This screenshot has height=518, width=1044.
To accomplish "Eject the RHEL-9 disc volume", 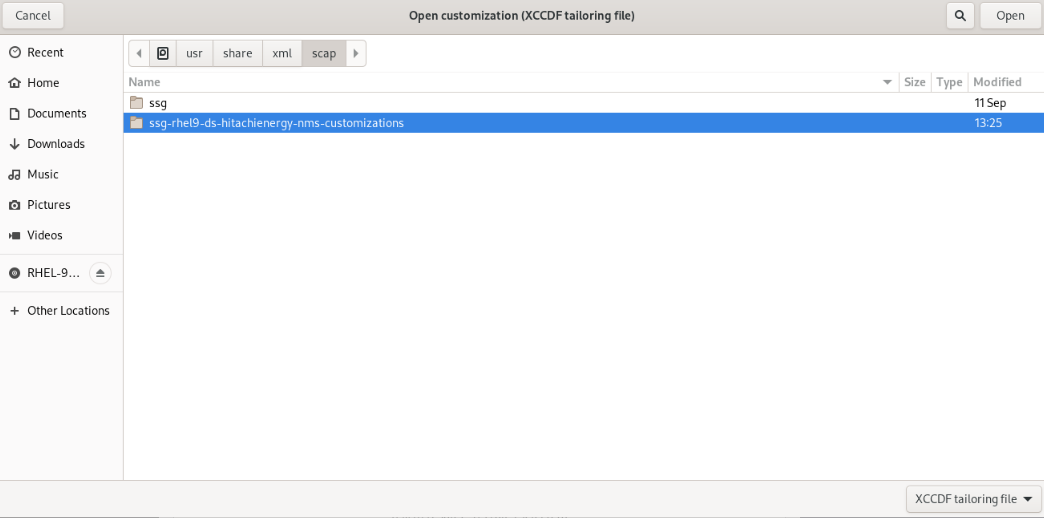I will point(100,273).
